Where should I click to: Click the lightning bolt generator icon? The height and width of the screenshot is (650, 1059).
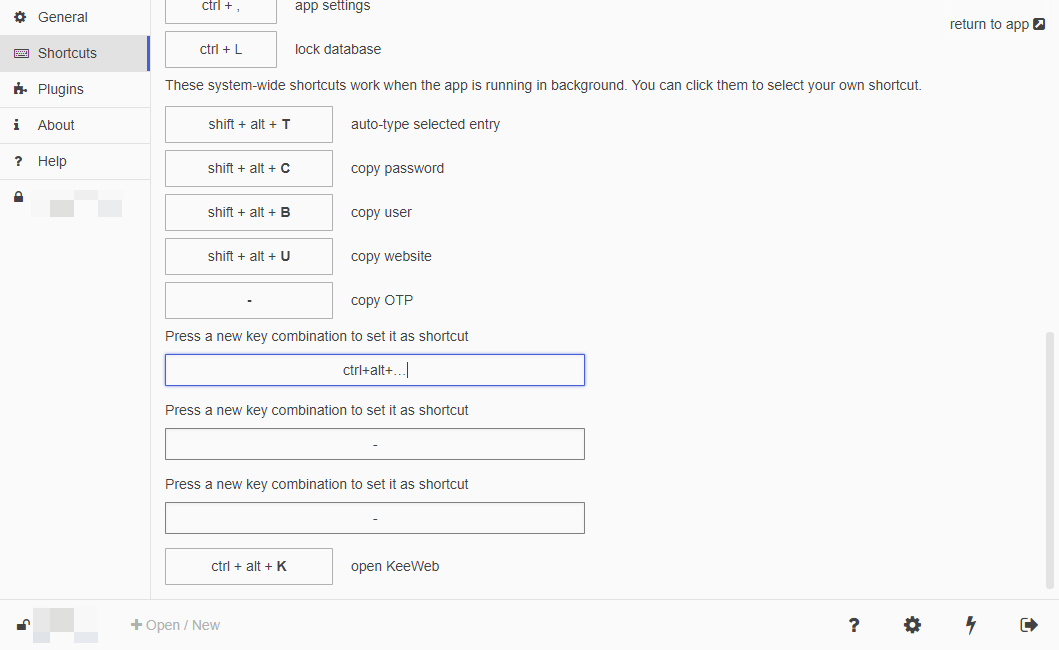971,625
